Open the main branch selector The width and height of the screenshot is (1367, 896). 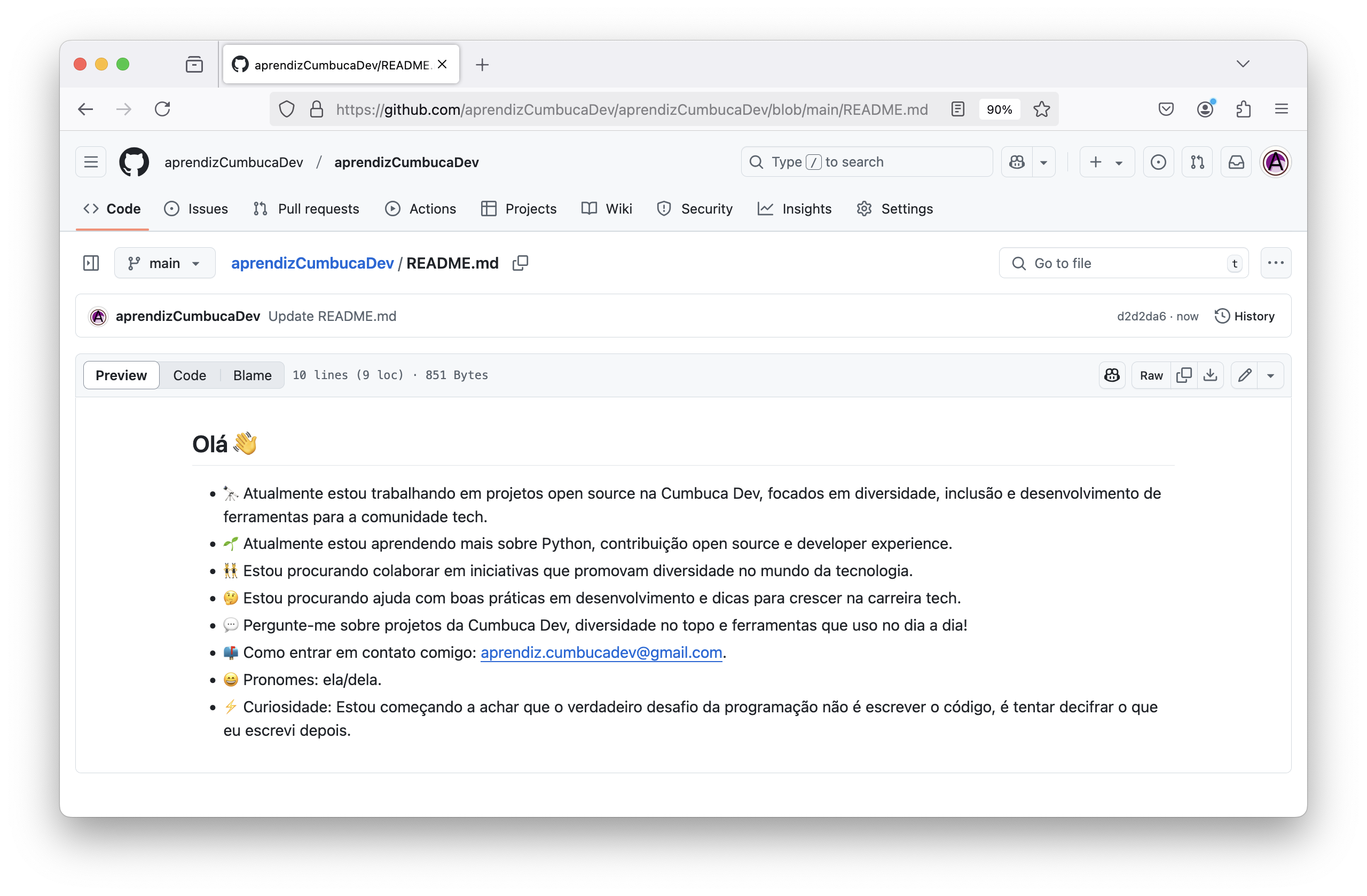pyautogui.click(x=165, y=263)
